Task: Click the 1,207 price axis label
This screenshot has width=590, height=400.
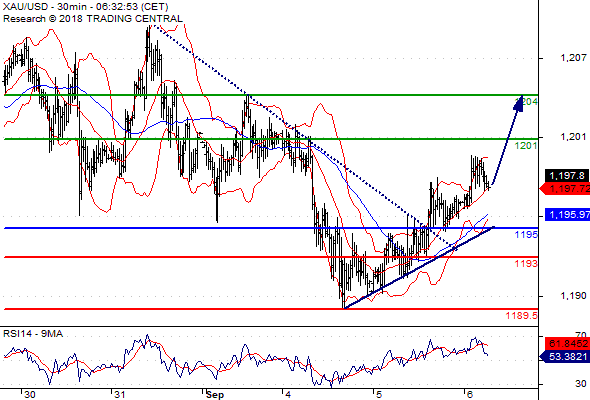Action: coord(573,58)
